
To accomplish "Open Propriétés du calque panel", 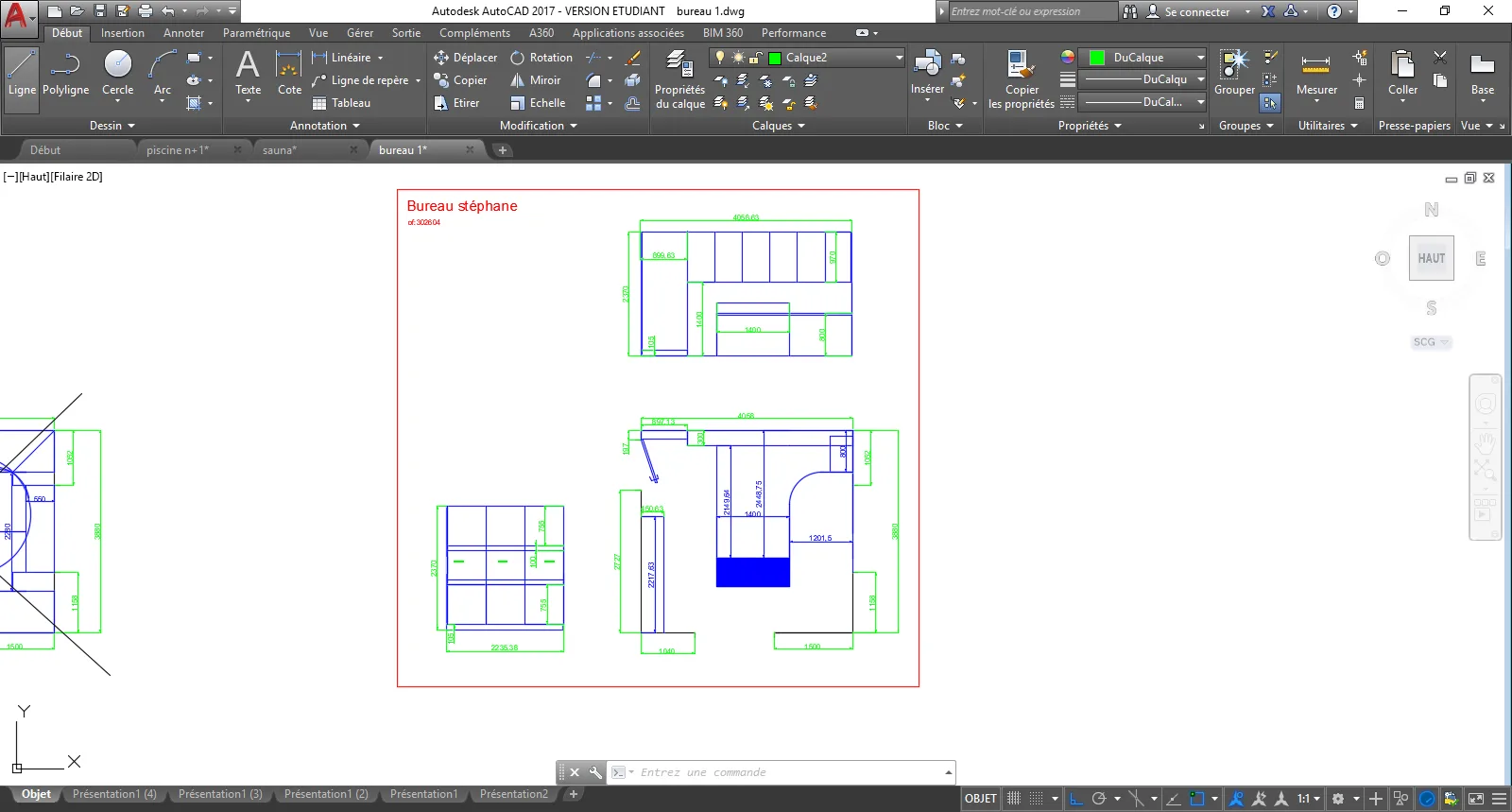I will pos(679,80).
